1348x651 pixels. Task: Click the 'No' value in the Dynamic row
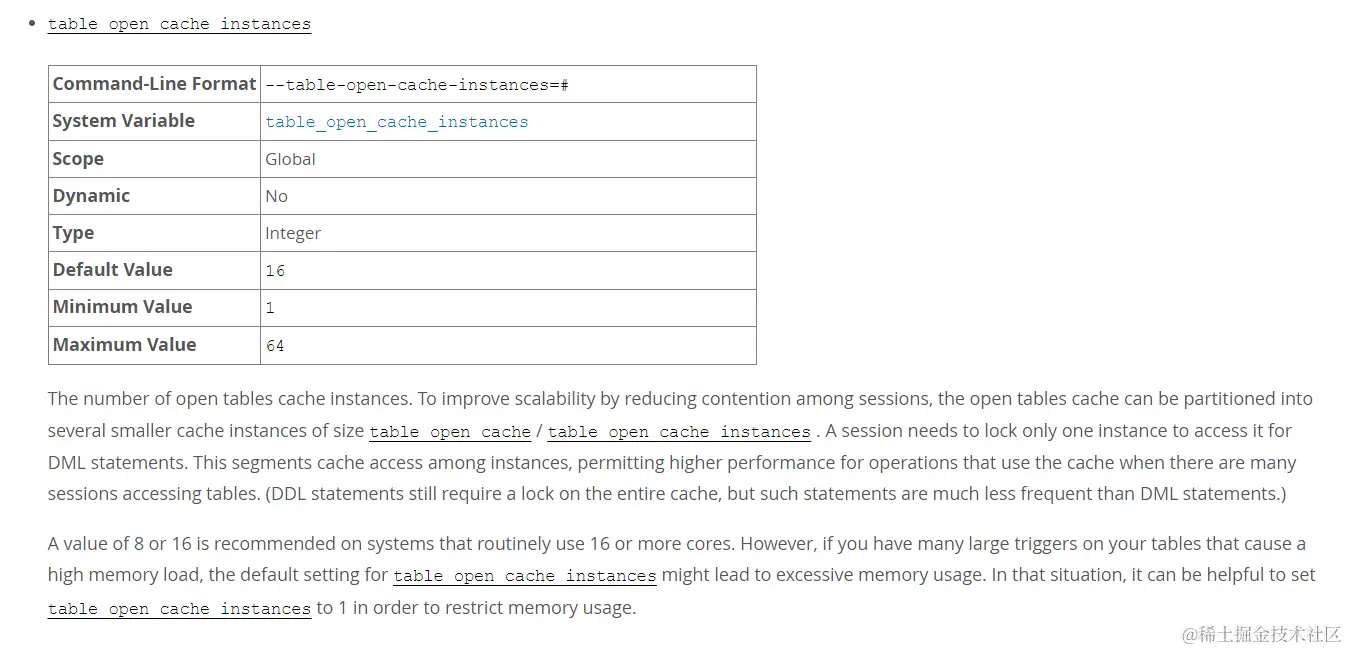tap(276, 196)
